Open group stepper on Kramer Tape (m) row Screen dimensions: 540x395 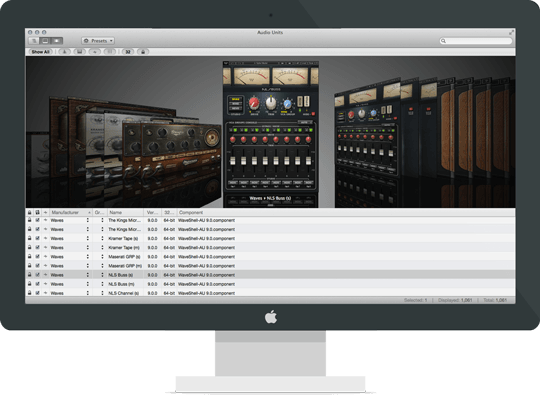102,247
